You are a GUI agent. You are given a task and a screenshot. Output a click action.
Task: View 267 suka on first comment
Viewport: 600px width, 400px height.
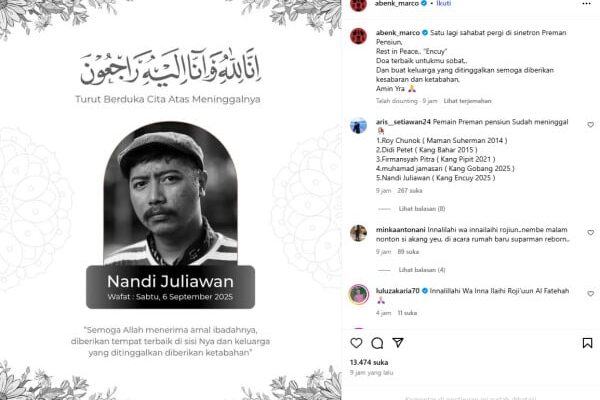coord(410,190)
